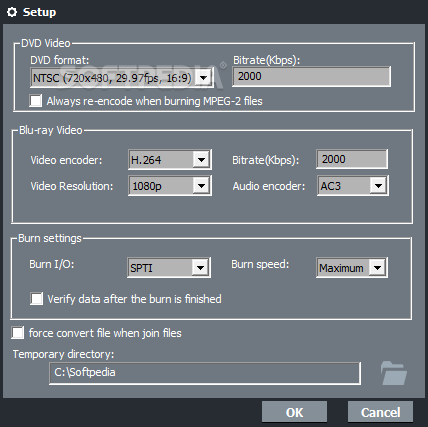Toggle Verify data after the burn is finished

click(x=36, y=299)
